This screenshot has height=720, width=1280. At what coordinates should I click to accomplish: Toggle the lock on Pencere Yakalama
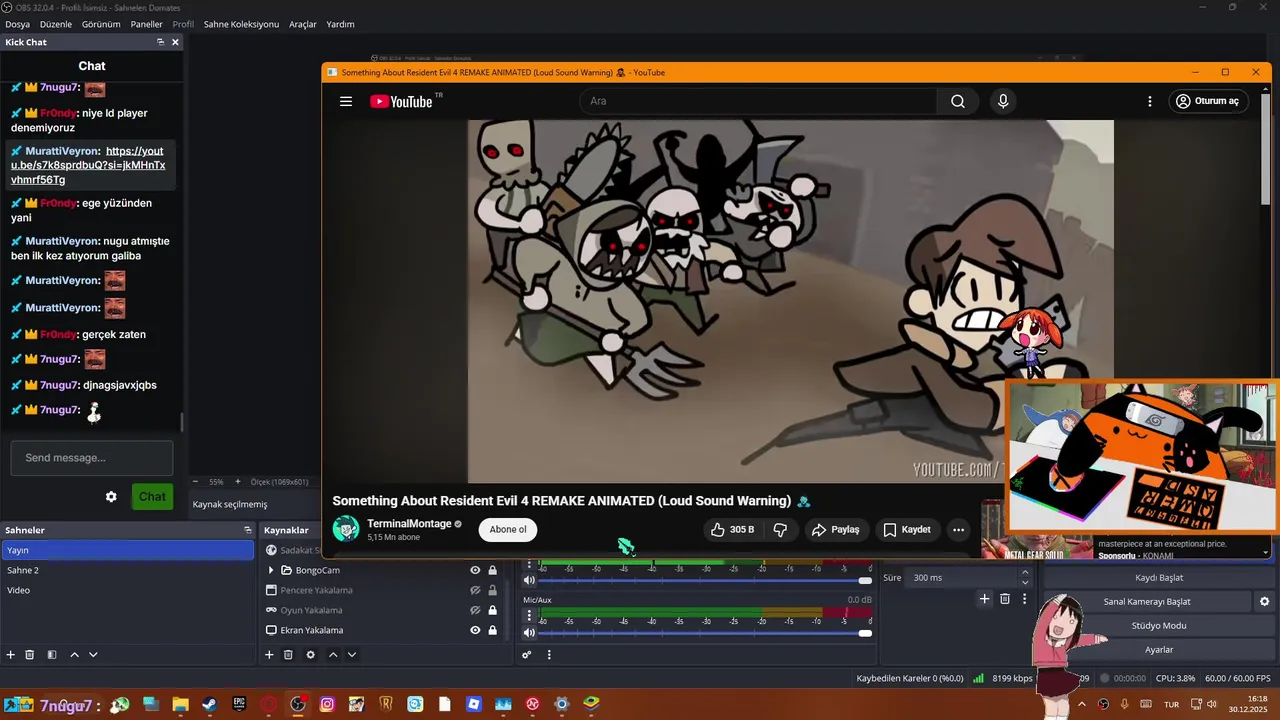(492, 590)
